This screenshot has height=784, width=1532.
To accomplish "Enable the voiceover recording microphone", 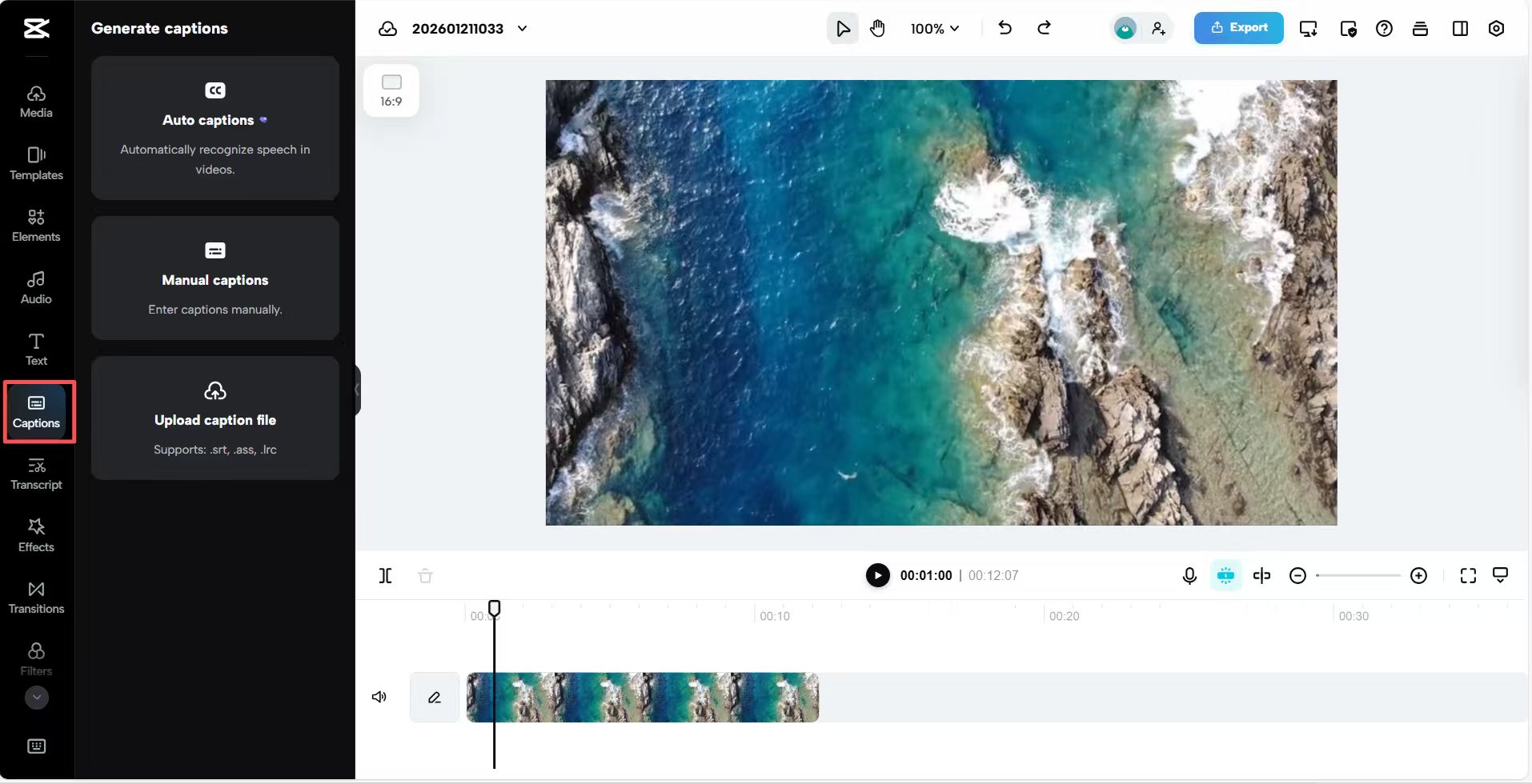I will click(x=1189, y=575).
